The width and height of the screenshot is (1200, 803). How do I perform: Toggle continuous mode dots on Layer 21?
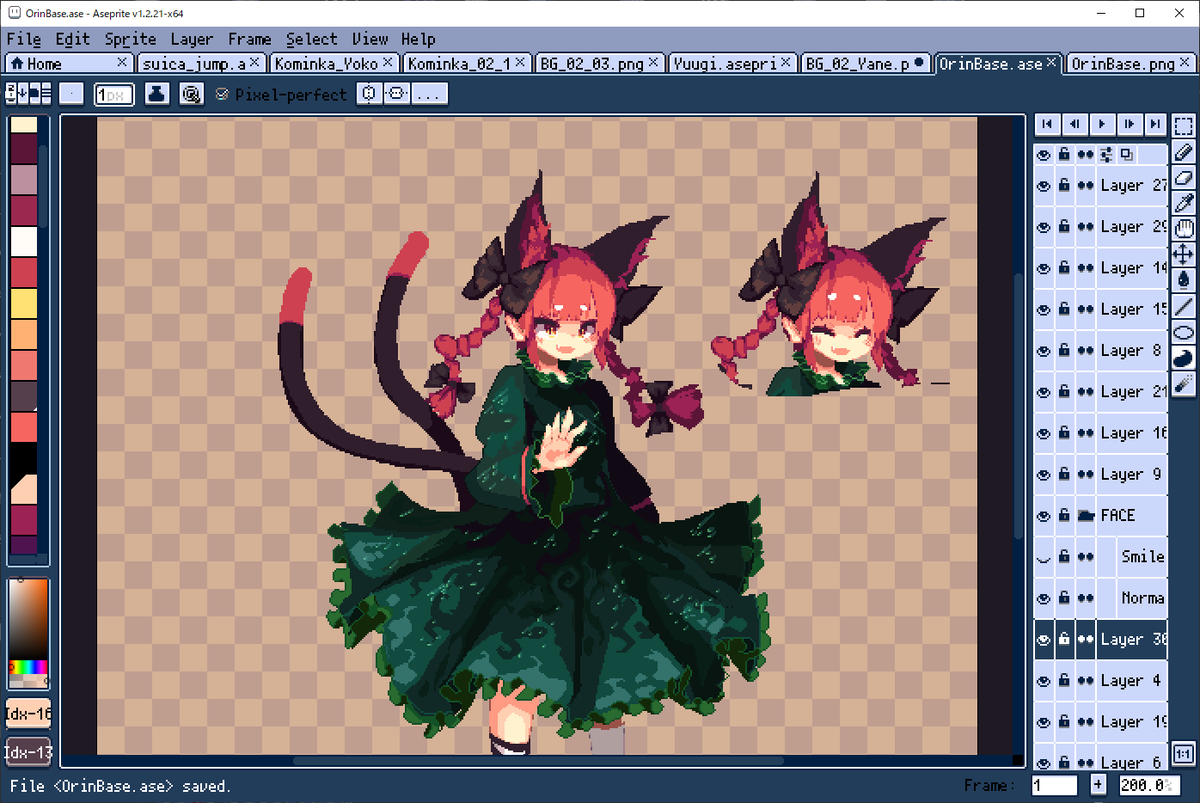point(1086,392)
